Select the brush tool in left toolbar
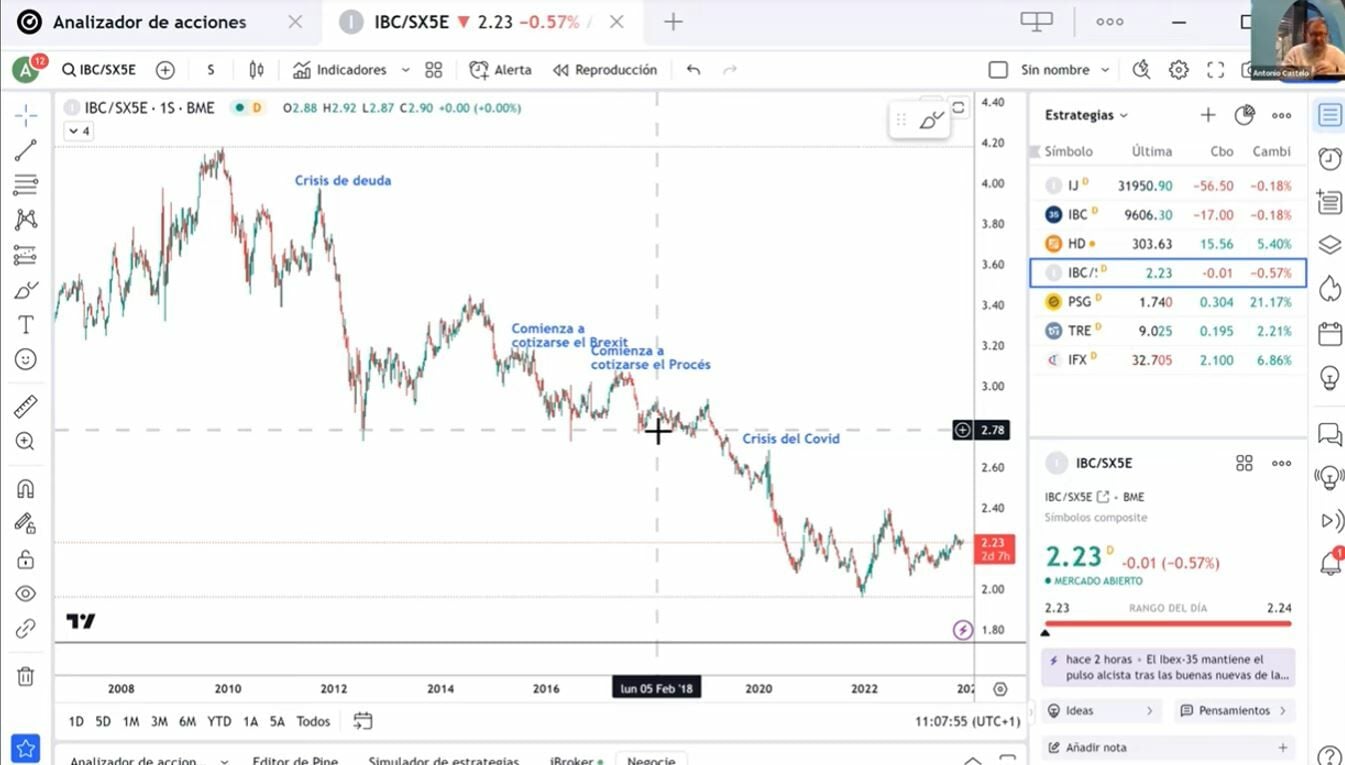Screen dimensions: 1345x765 pos(26,290)
